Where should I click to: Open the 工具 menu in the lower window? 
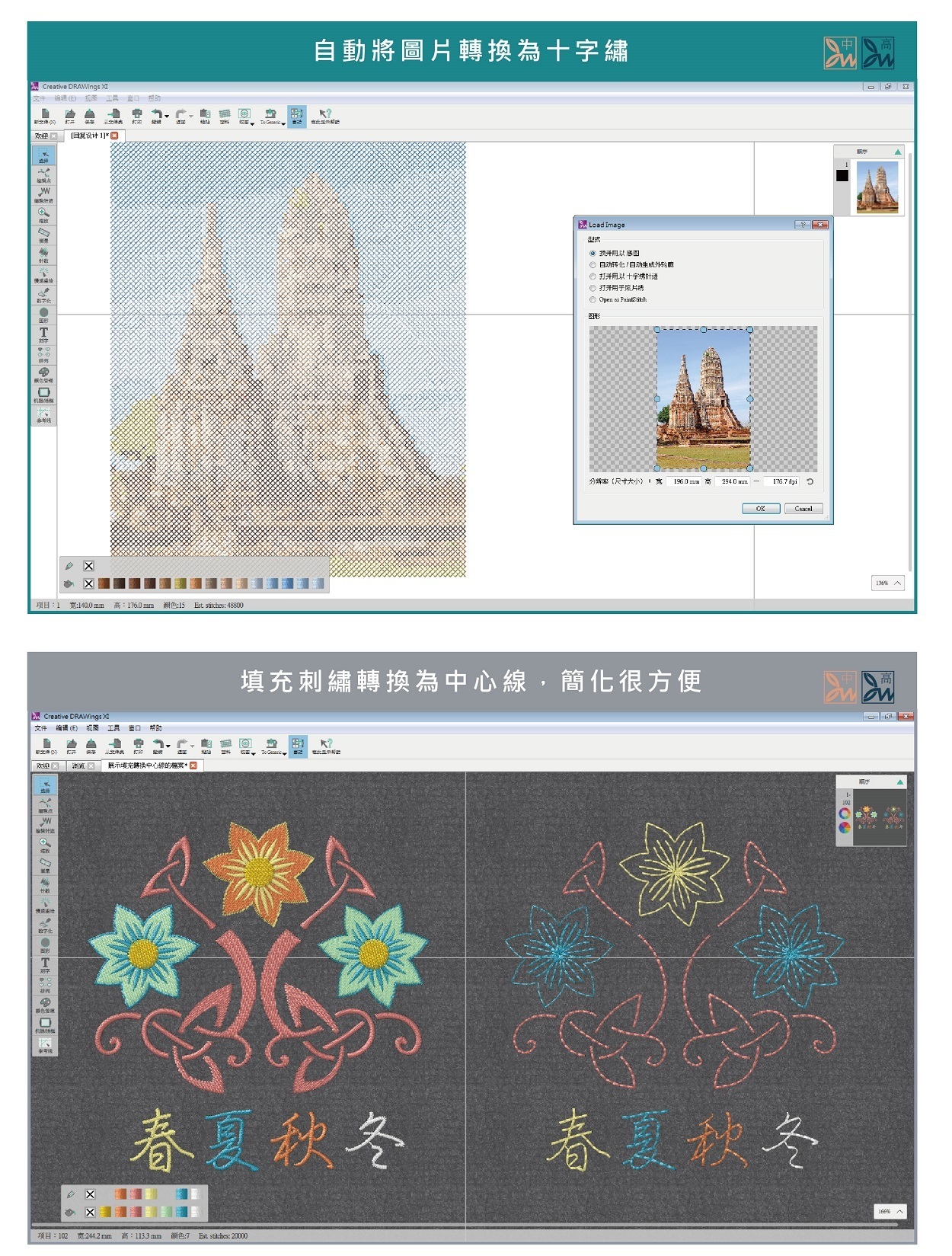click(113, 728)
